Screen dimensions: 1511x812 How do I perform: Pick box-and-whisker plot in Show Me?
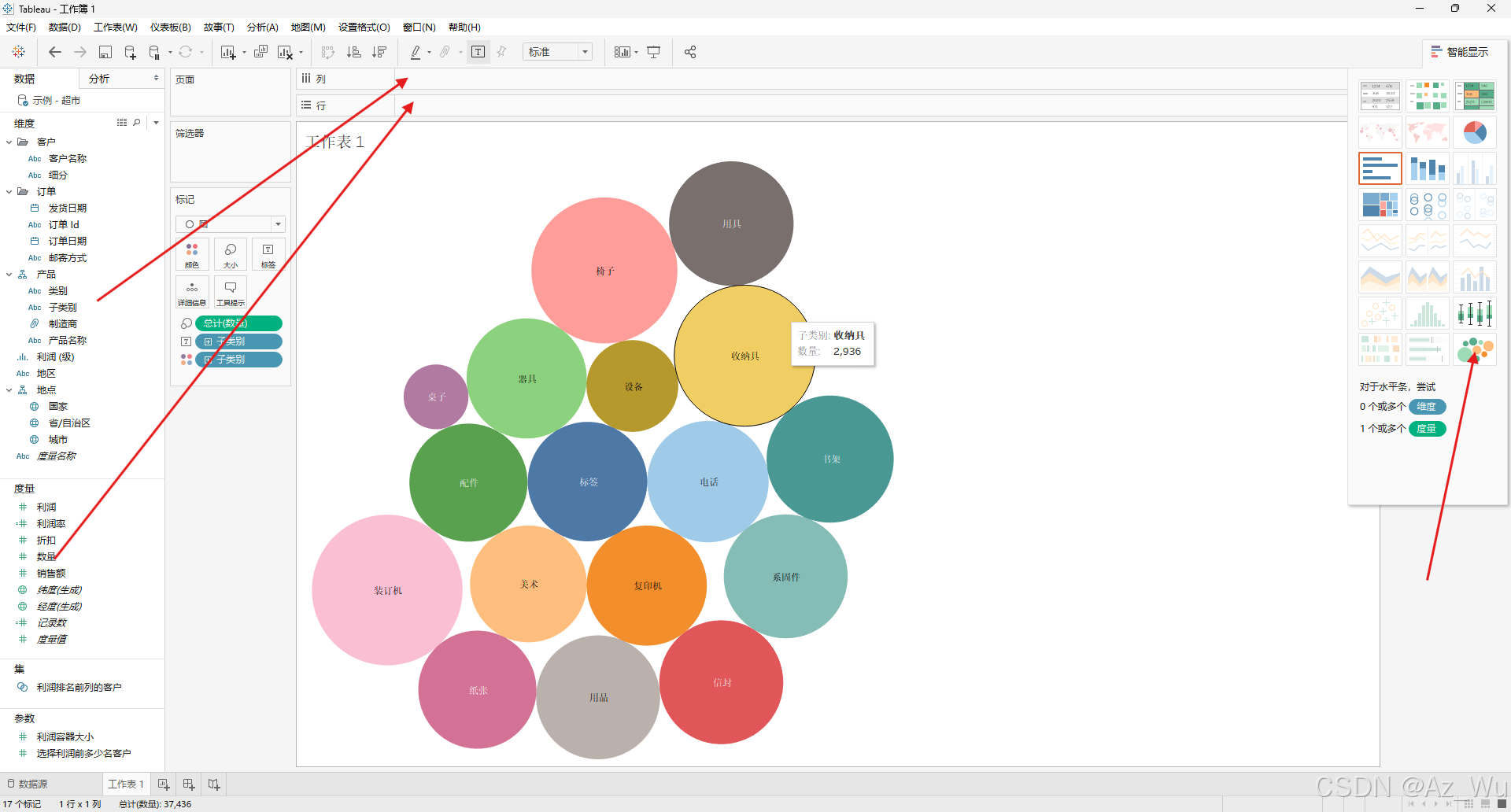[x=1475, y=313]
